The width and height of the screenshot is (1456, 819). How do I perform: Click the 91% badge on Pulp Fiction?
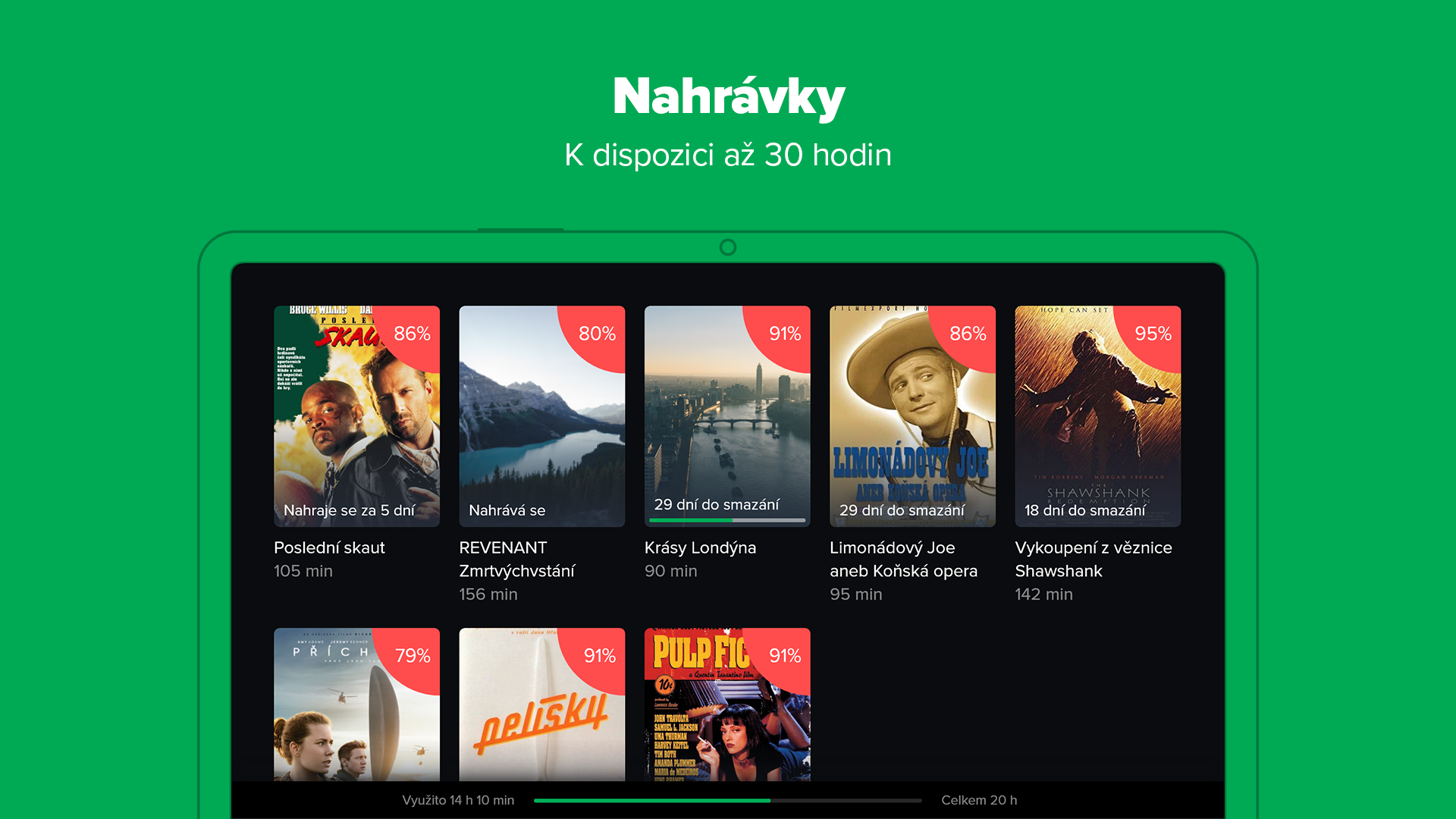784,655
